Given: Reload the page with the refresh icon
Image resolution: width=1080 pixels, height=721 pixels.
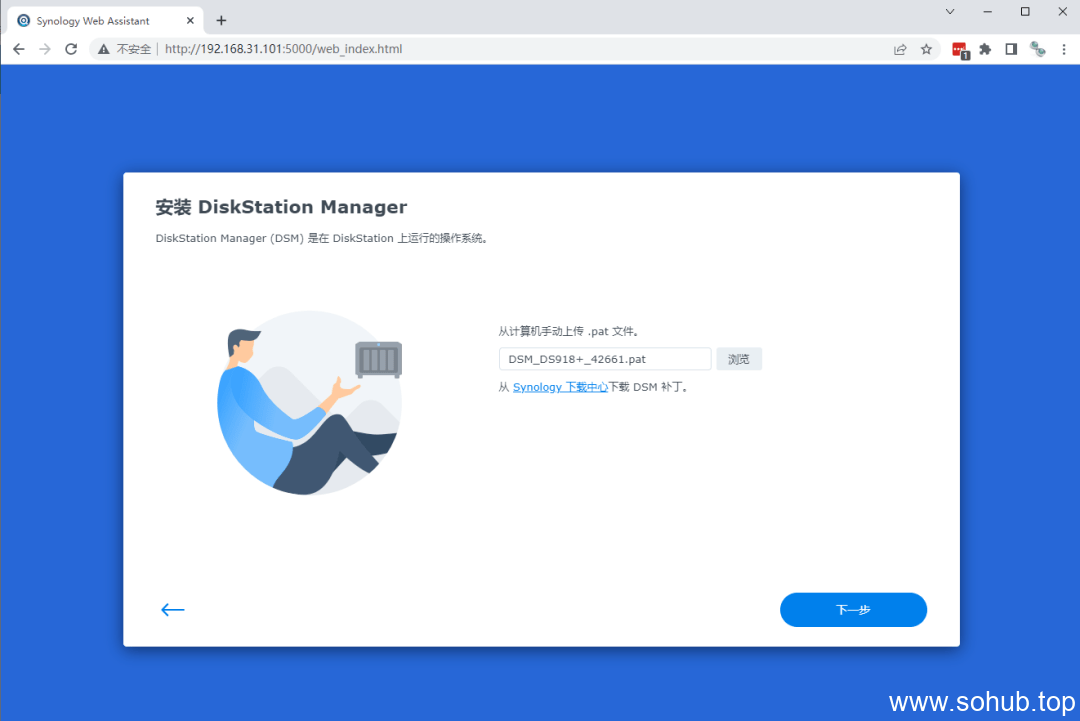Looking at the screenshot, I should [70, 48].
